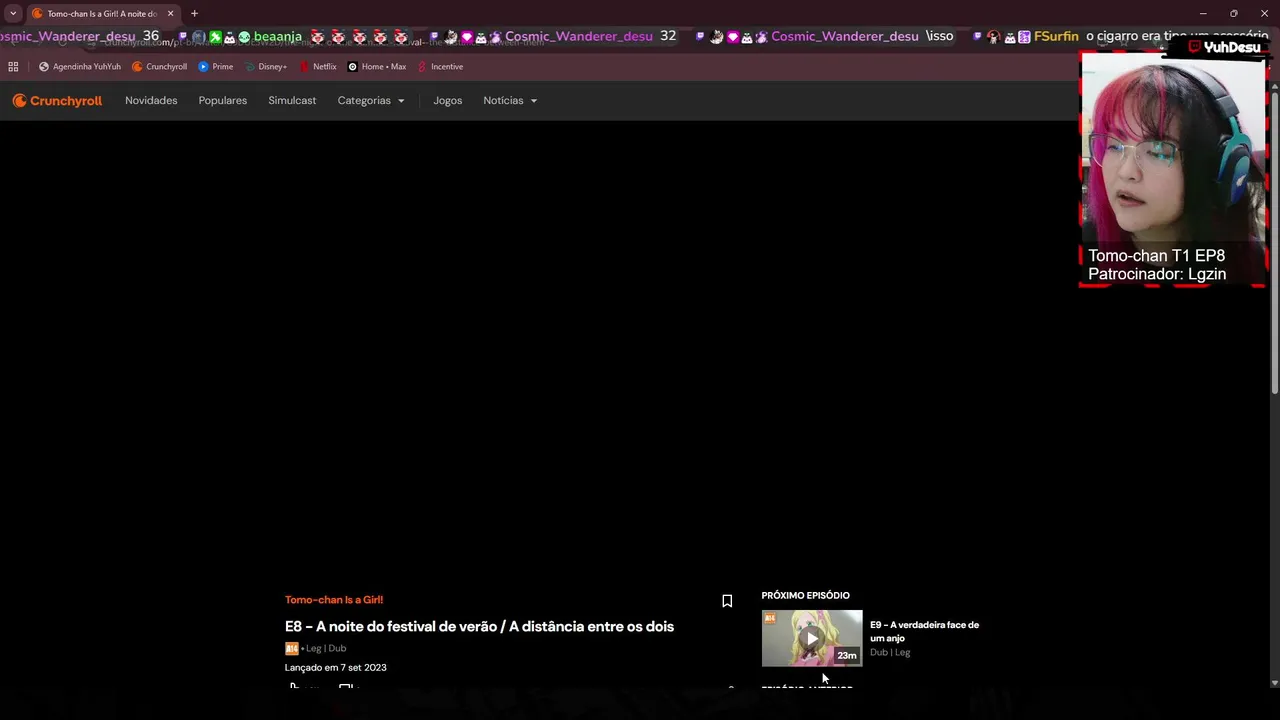The width and height of the screenshot is (1280, 720).
Task: Click the FSurfin username in the chat ticker
Action: coord(1056,36)
